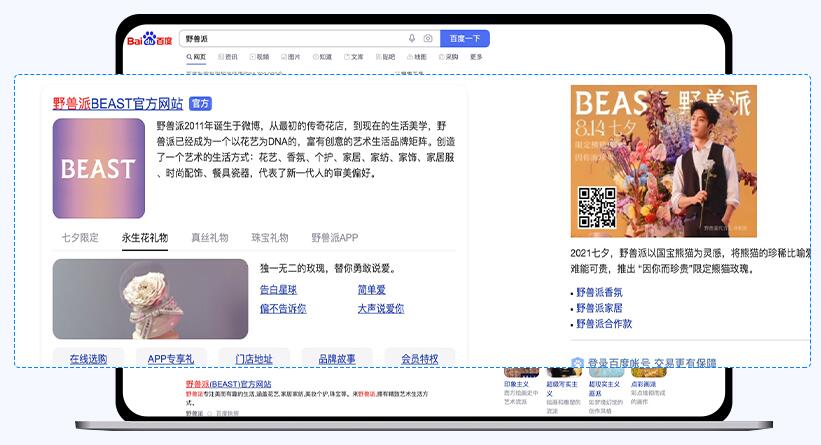Click the 在线选购 button
Screen dimensions: 821x445
88,358
